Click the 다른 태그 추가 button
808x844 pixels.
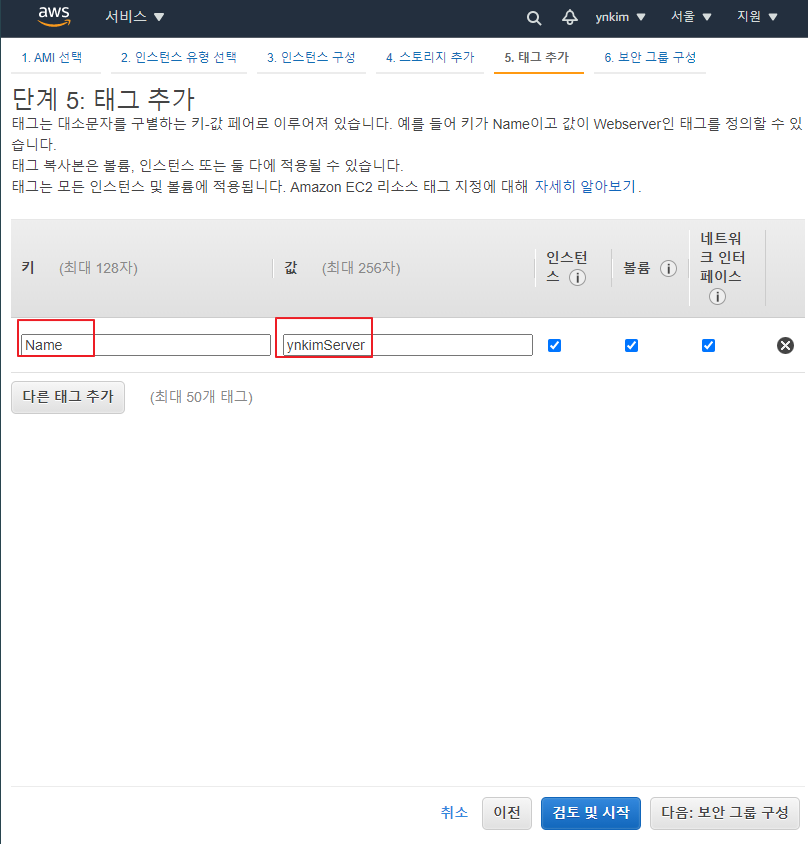(x=68, y=397)
